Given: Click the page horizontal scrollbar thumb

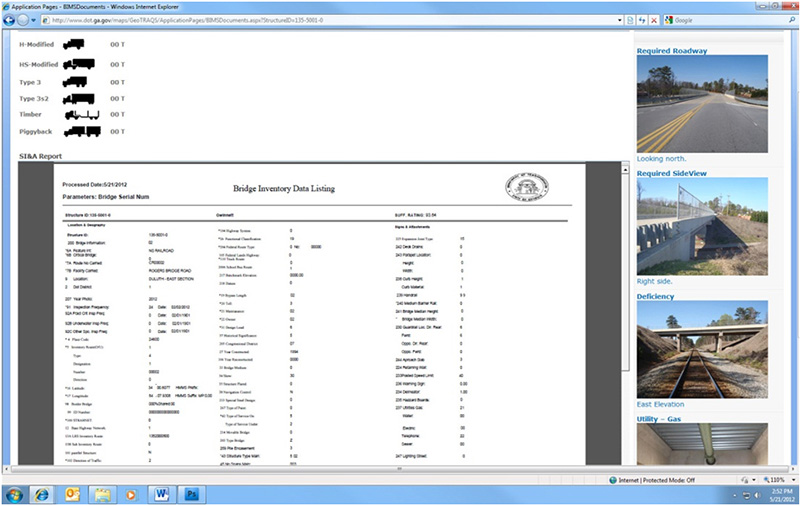Looking at the screenshot, I should [x=399, y=469].
